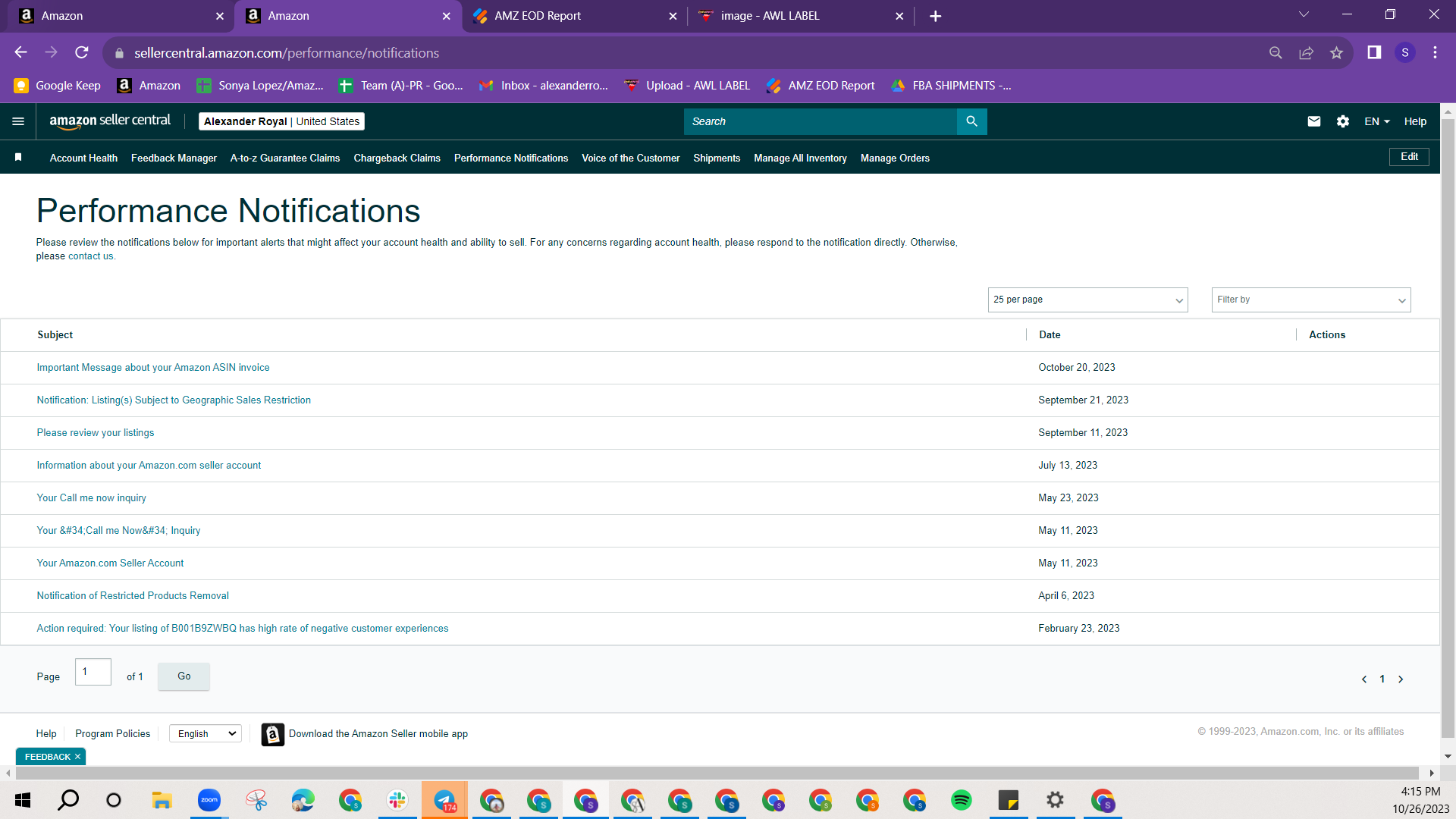Bookmark this page with the star icon

pos(1336,52)
